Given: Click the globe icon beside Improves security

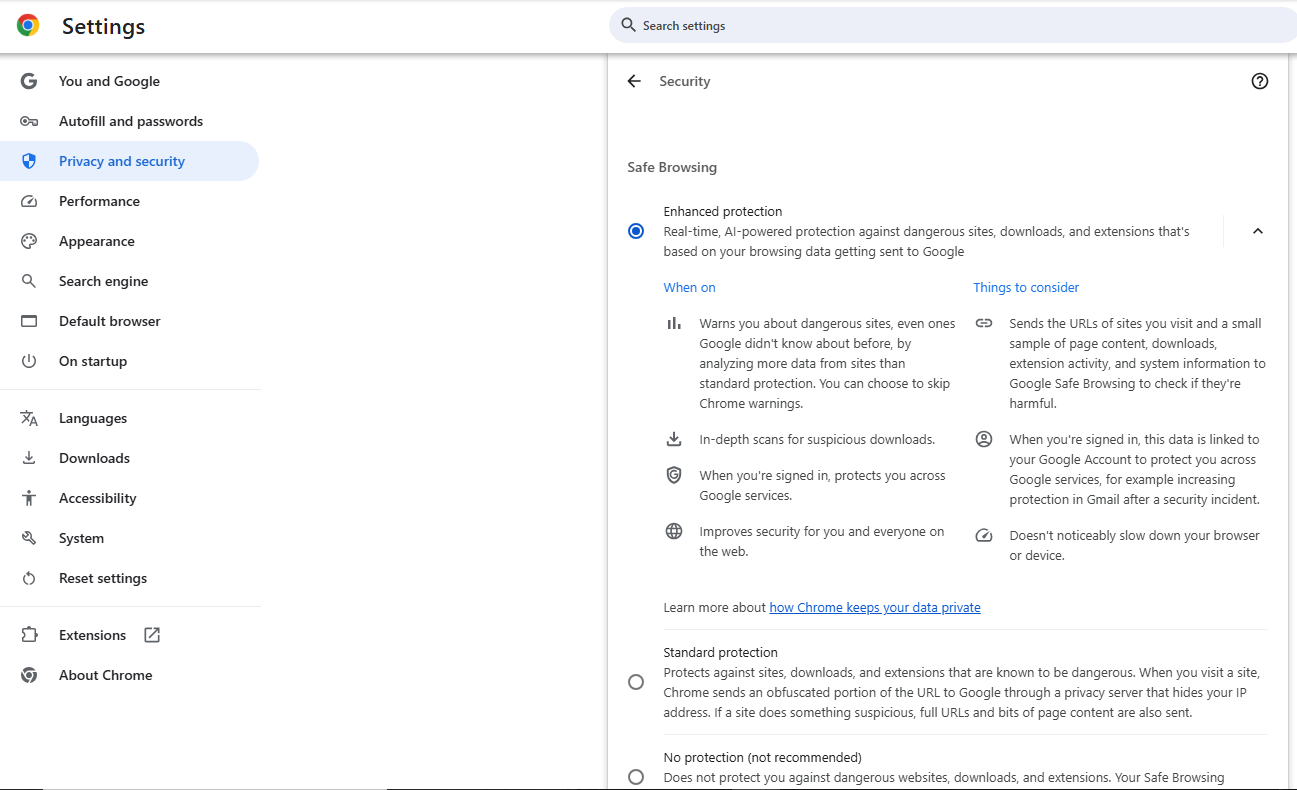Looking at the screenshot, I should (x=674, y=531).
